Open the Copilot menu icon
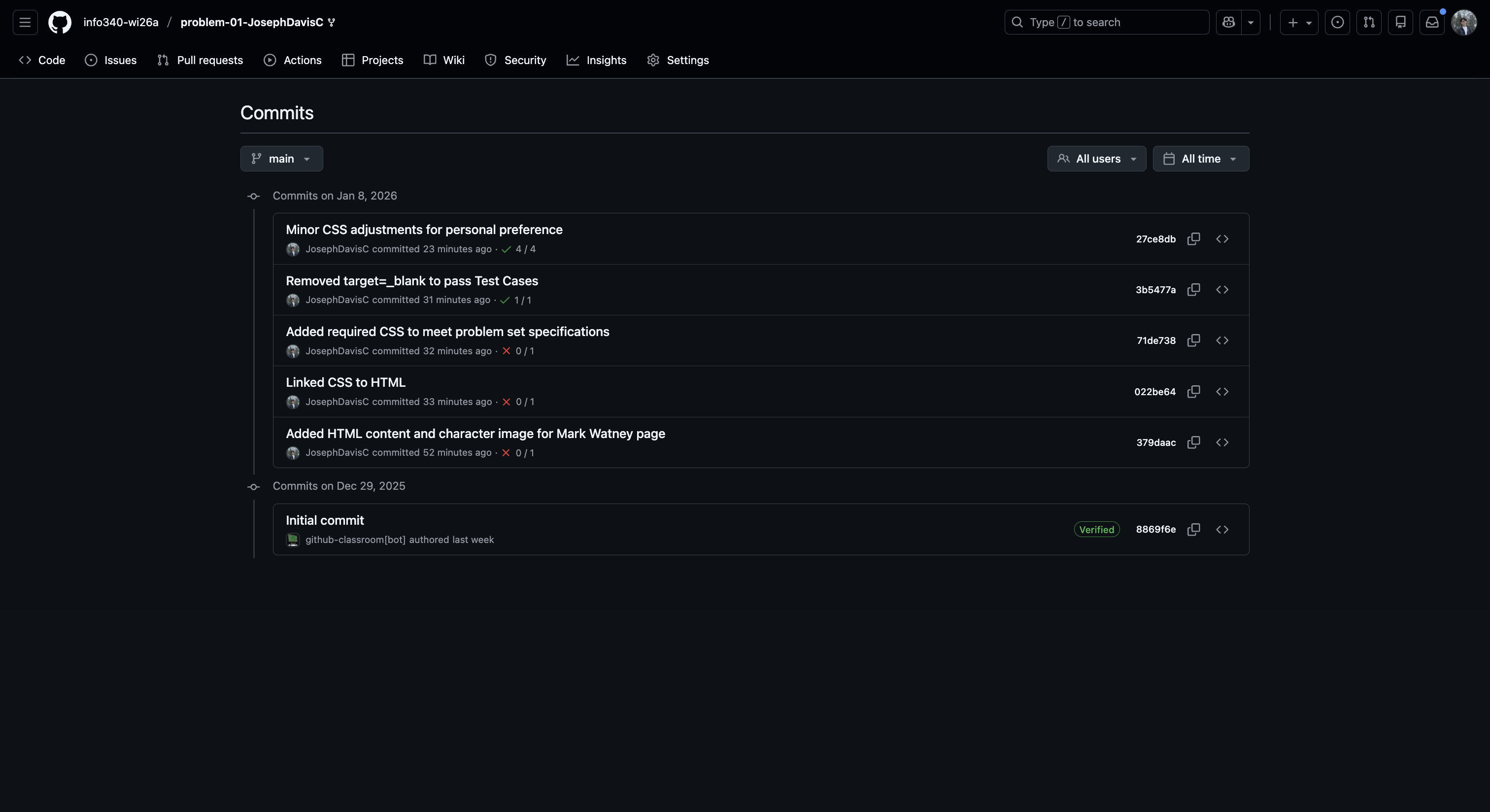 point(1227,22)
